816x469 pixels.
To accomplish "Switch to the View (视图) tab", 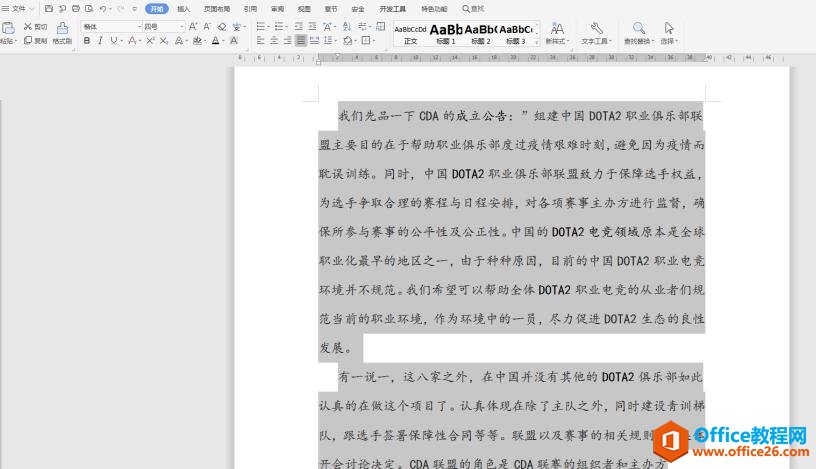I will pos(304,9).
